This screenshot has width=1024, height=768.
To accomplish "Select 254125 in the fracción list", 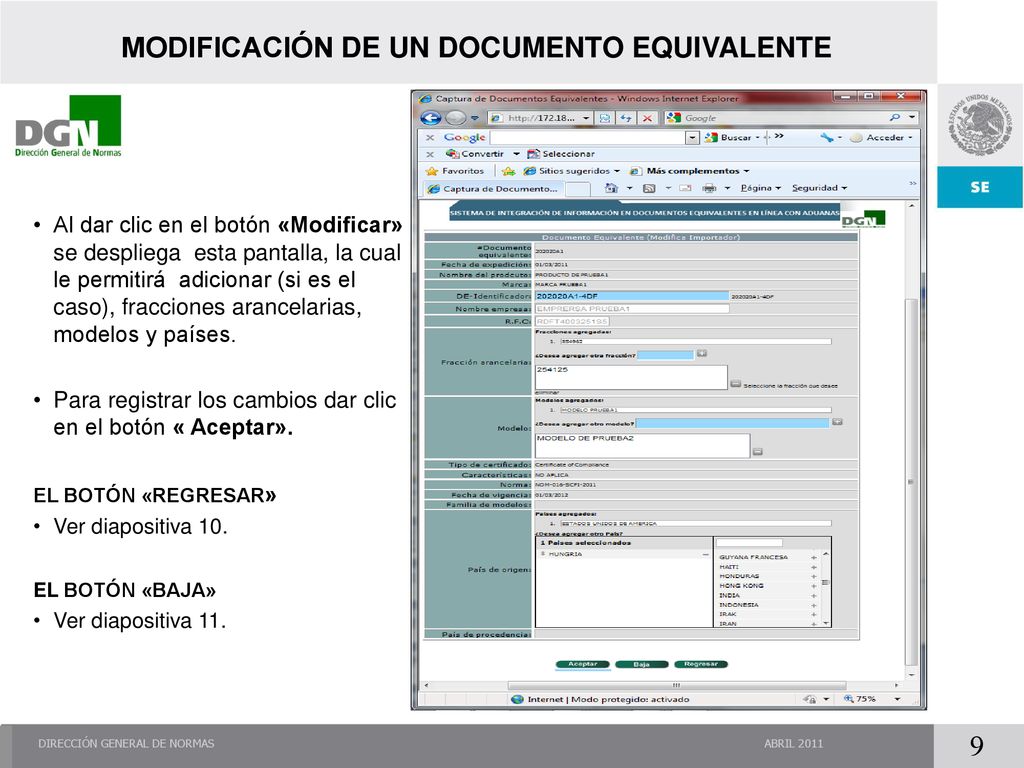I will coord(552,370).
